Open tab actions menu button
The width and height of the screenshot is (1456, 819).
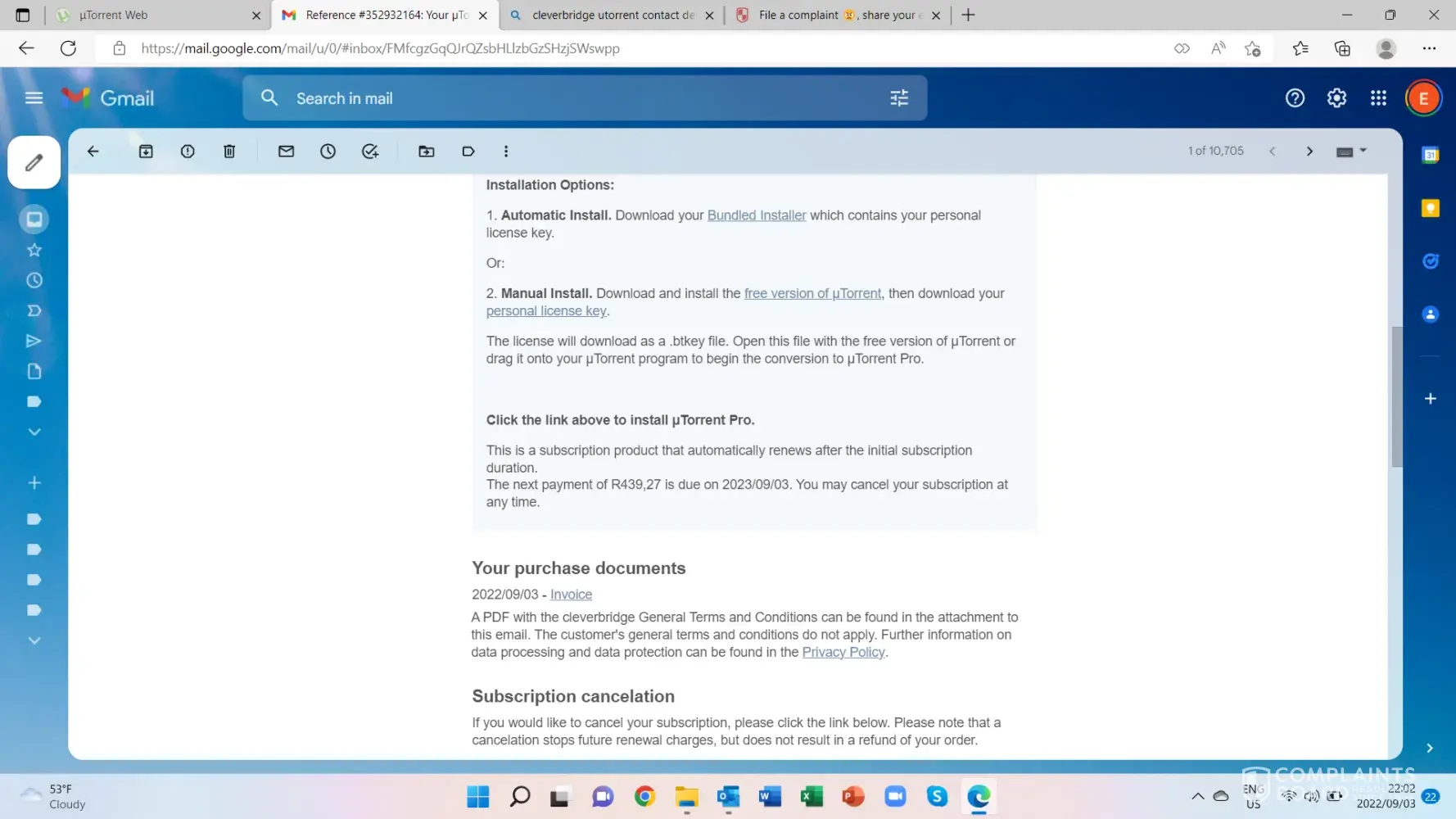point(23,15)
